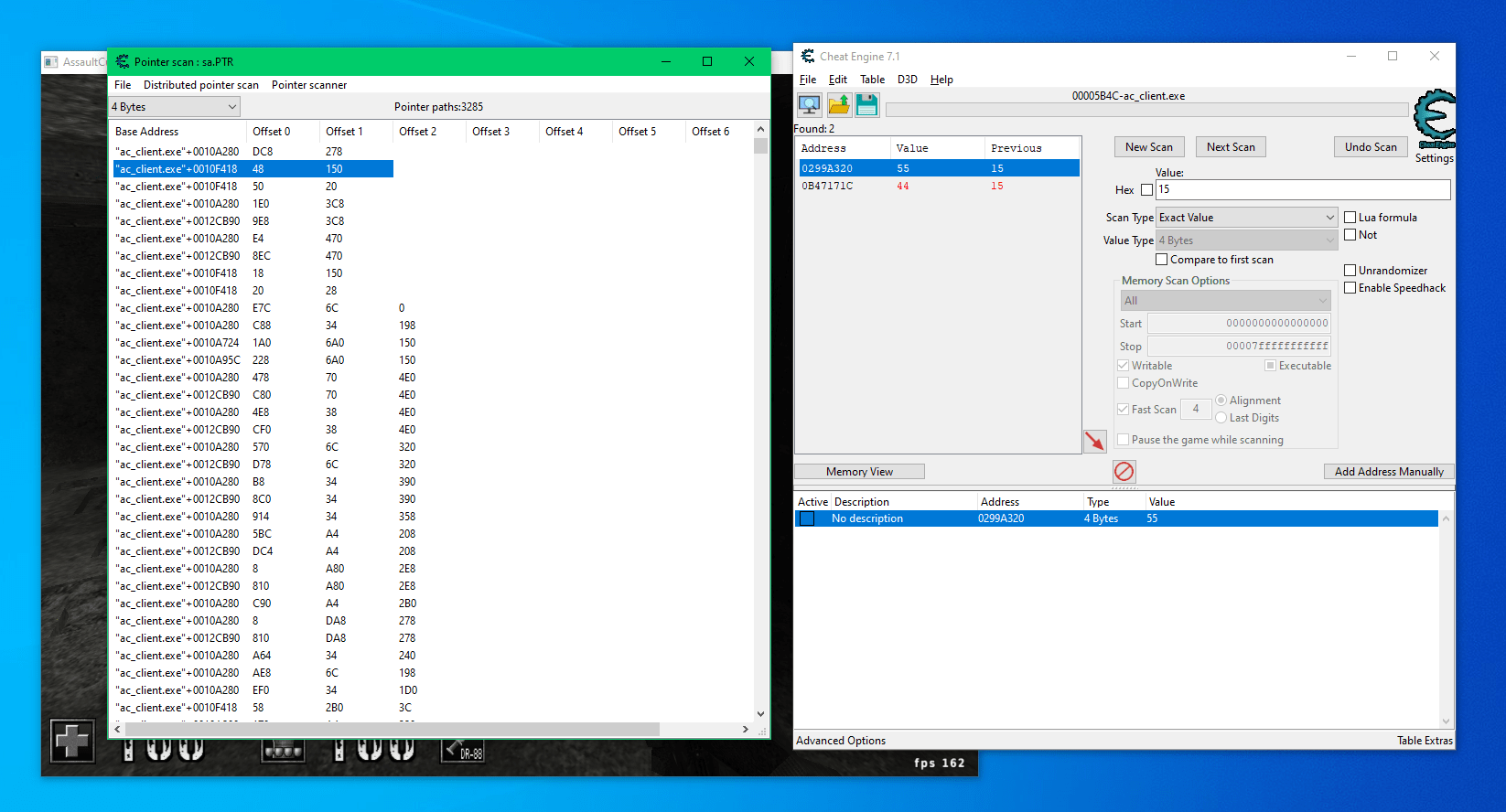Click the Base Address column header
The height and width of the screenshot is (812, 1506).
178,132
